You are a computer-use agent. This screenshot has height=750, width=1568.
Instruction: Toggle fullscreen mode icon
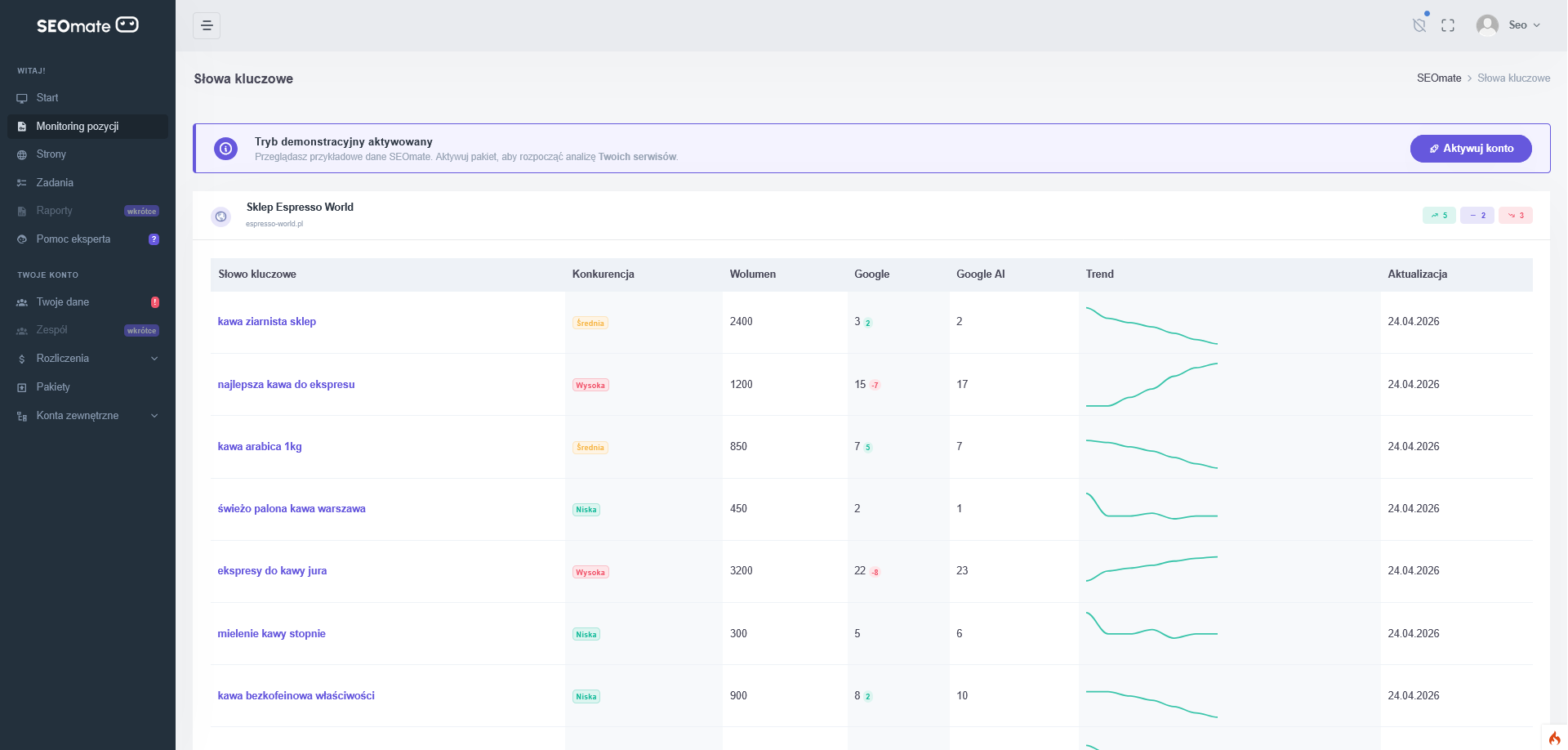(1448, 25)
